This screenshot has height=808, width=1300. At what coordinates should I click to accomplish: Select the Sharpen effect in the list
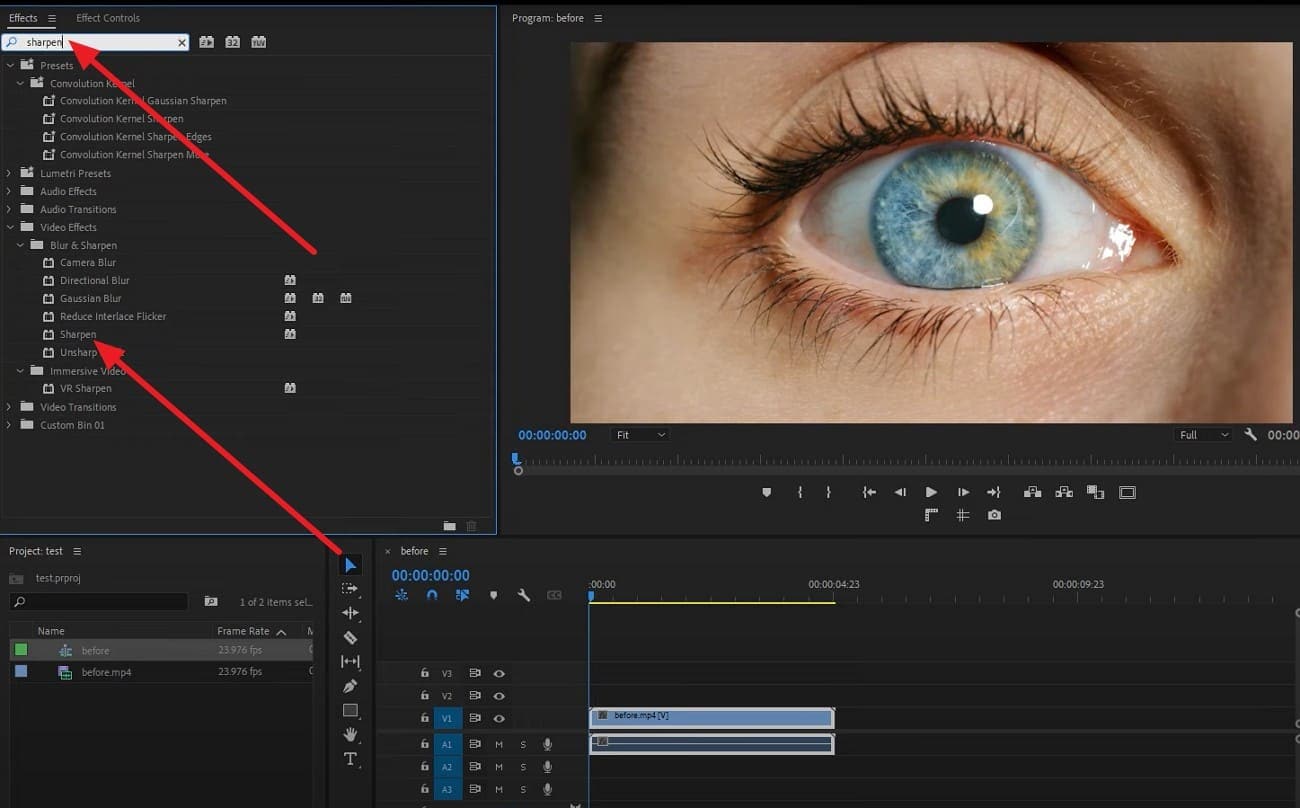[78, 334]
